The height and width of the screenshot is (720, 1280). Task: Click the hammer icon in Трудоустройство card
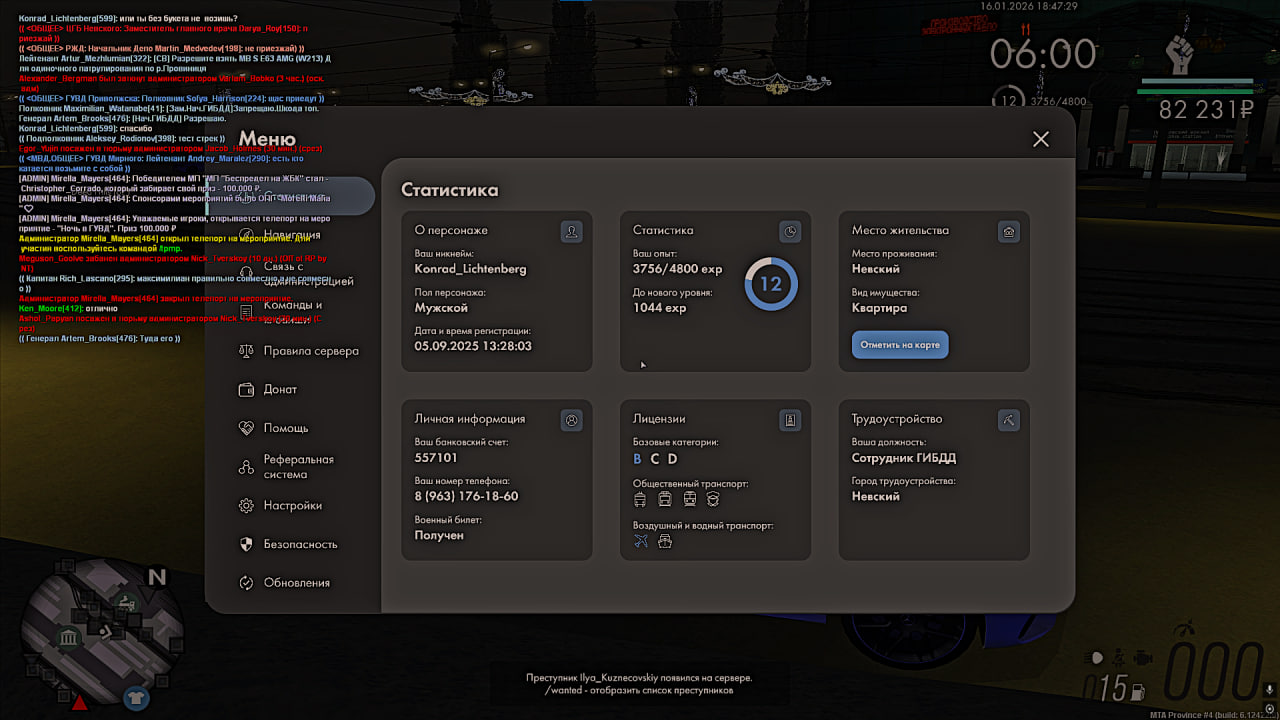click(1009, 421)
